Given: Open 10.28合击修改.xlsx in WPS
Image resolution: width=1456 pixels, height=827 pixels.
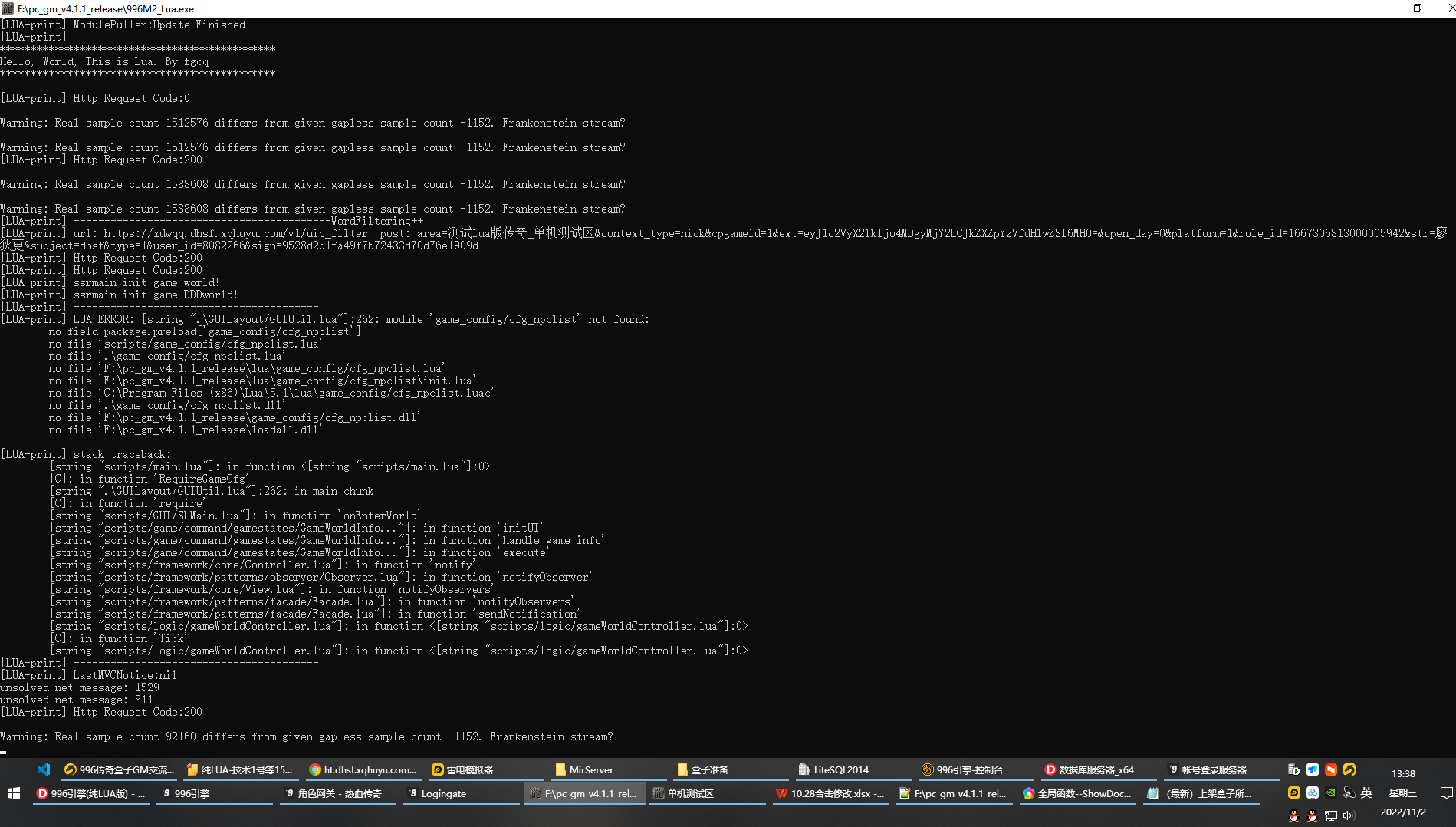Looking at the screenshot, I should click(x=830, y=793).
